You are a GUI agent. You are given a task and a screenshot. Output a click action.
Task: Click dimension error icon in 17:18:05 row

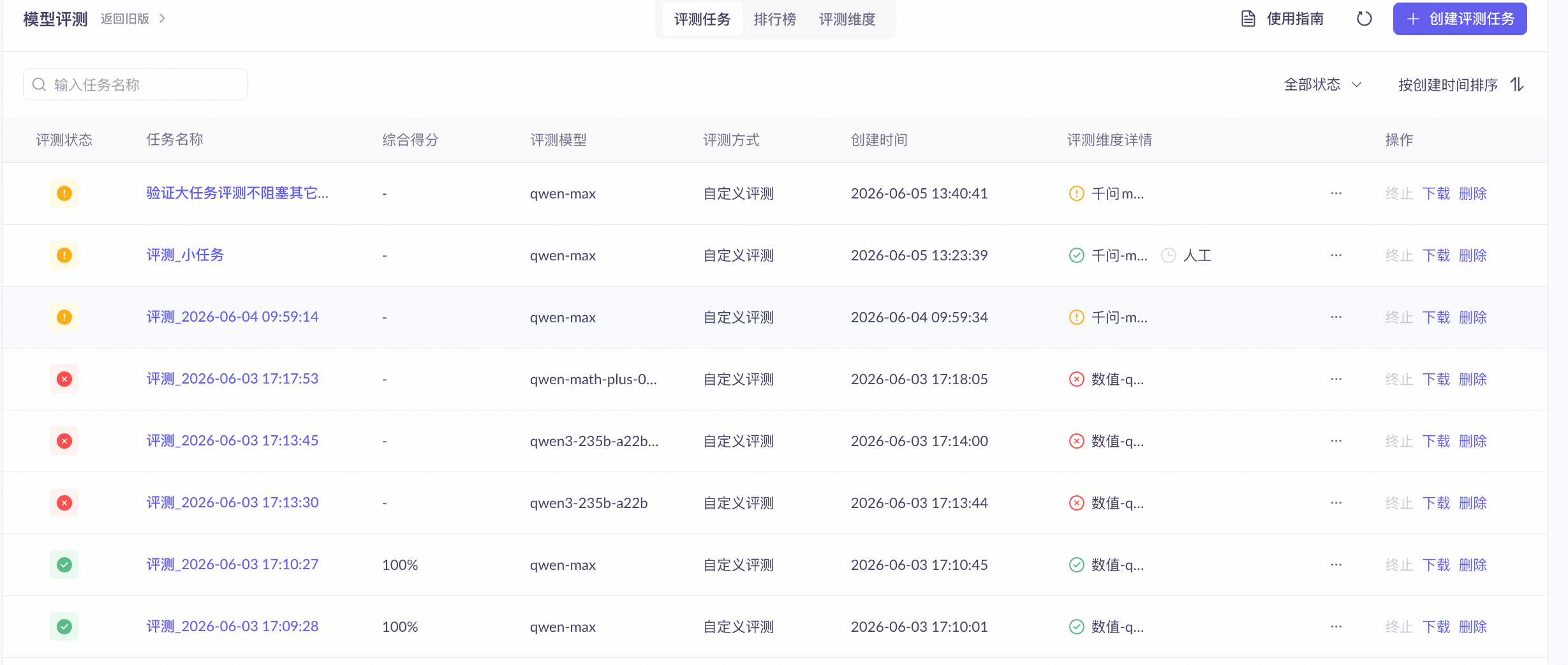coord(1076,379)
